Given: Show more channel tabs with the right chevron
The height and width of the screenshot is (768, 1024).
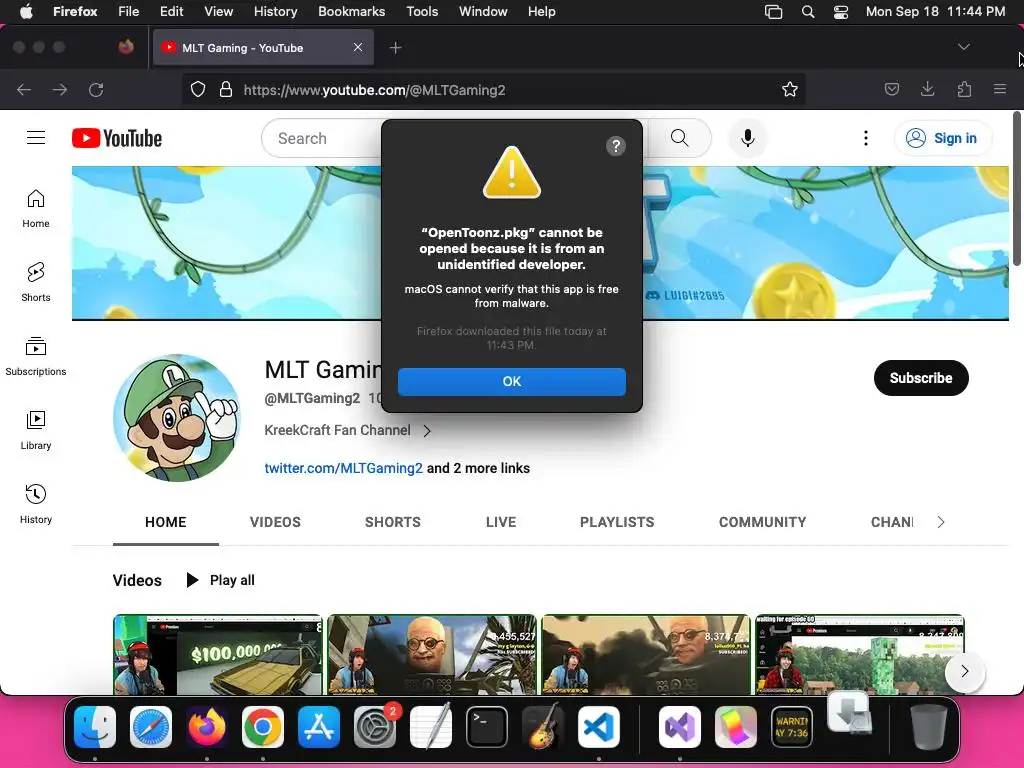Looking at the screenshot, I should (x=940, y=522).
